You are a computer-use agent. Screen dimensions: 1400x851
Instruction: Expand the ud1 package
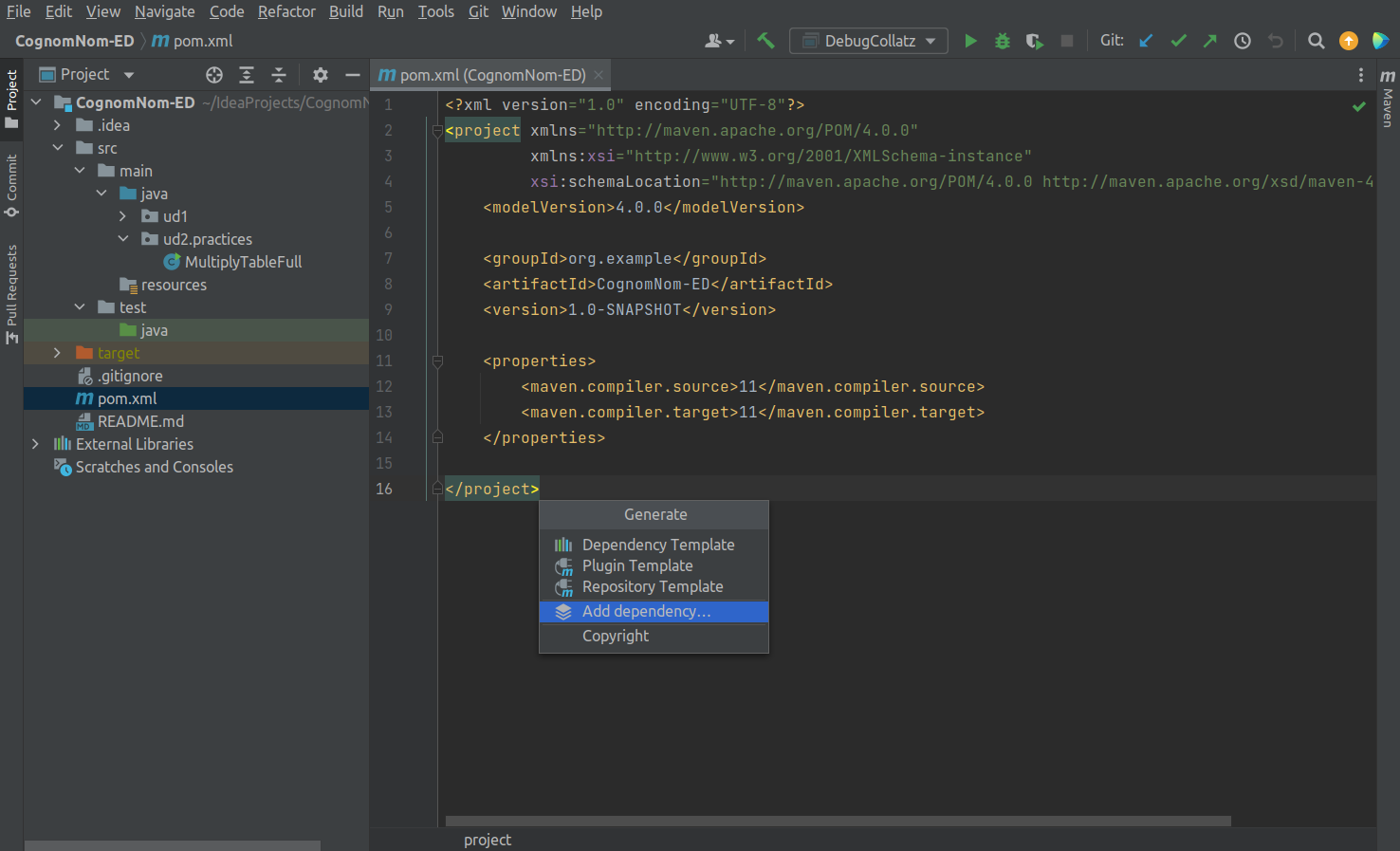point(123,215)
